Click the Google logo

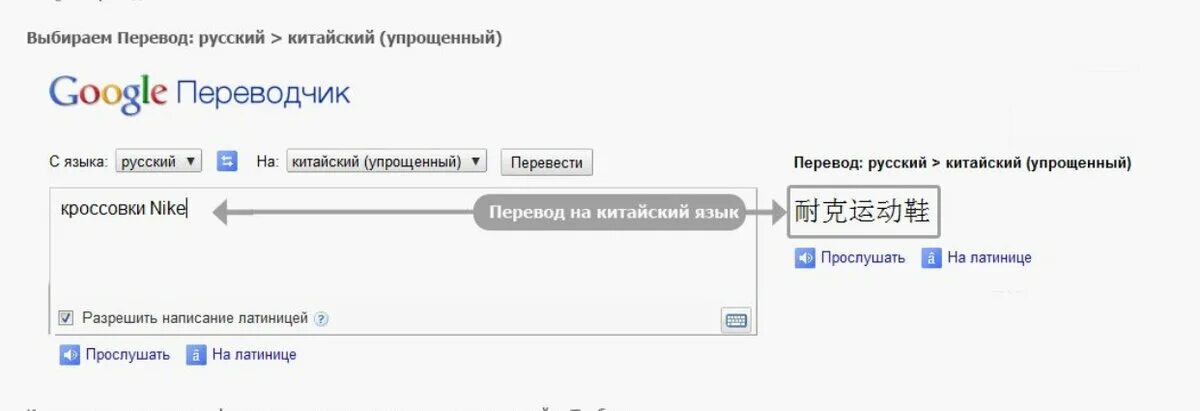click(108, 93)
